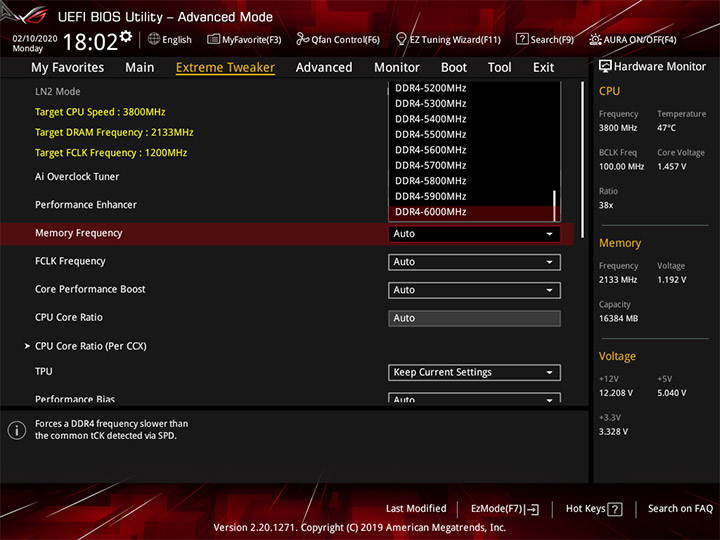720x540 pixels.
Task: Click Target DRAM Frequency : 2133MHz text
Action: [x=114, y=133]
